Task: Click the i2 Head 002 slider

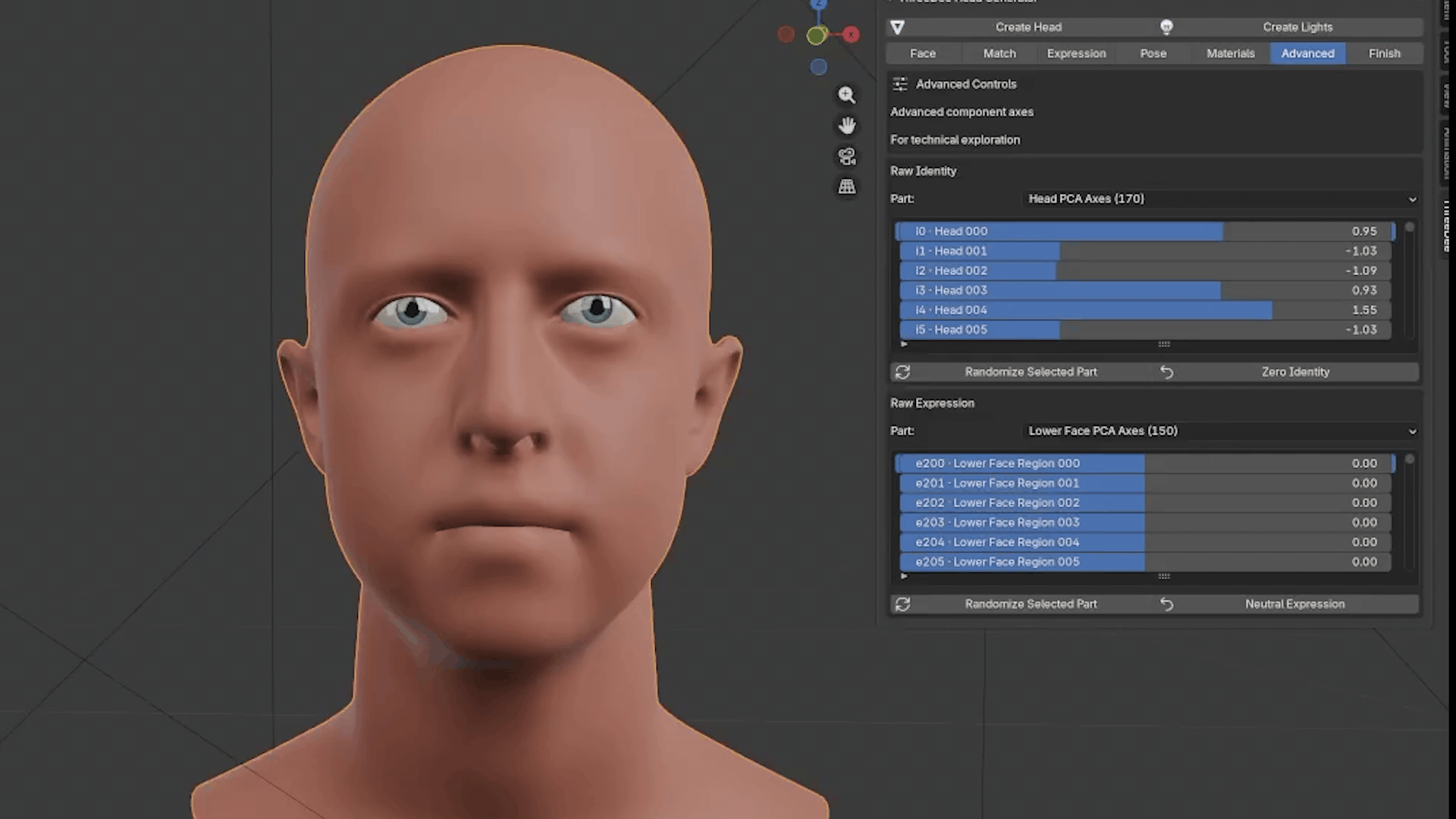Action: (1145, 271)
